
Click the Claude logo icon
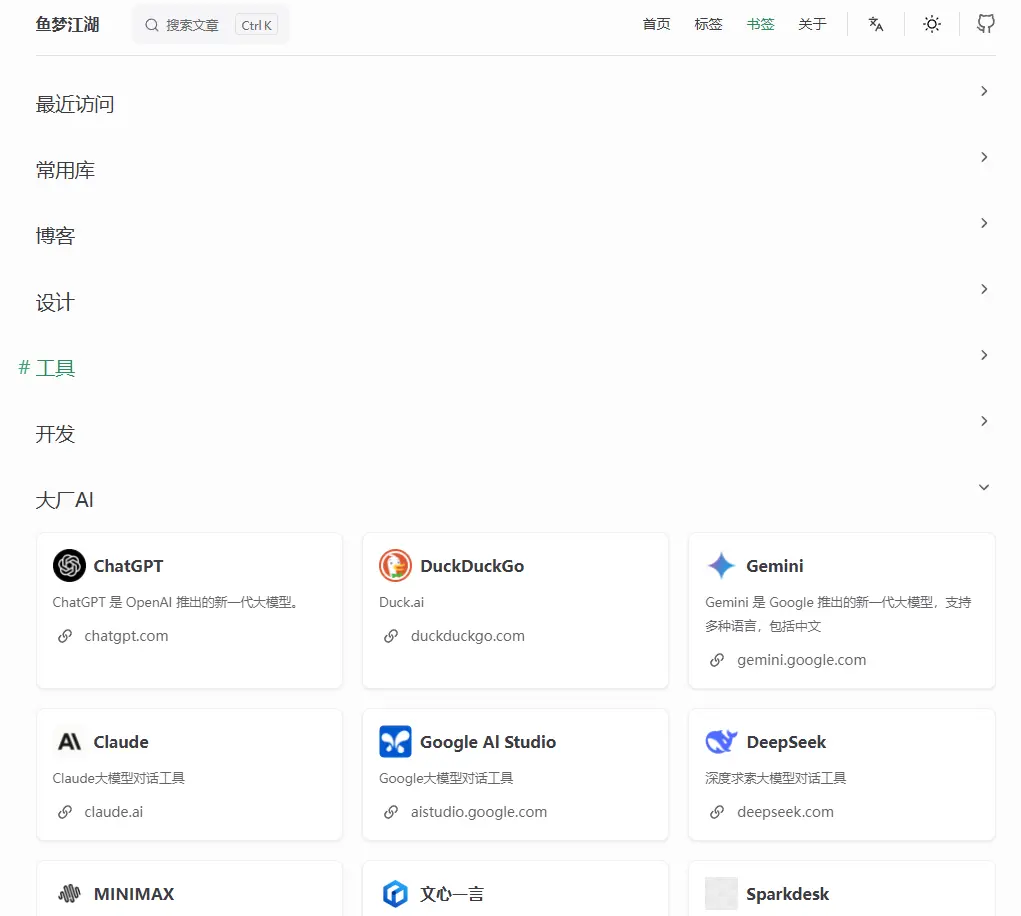tap(69, 742)
